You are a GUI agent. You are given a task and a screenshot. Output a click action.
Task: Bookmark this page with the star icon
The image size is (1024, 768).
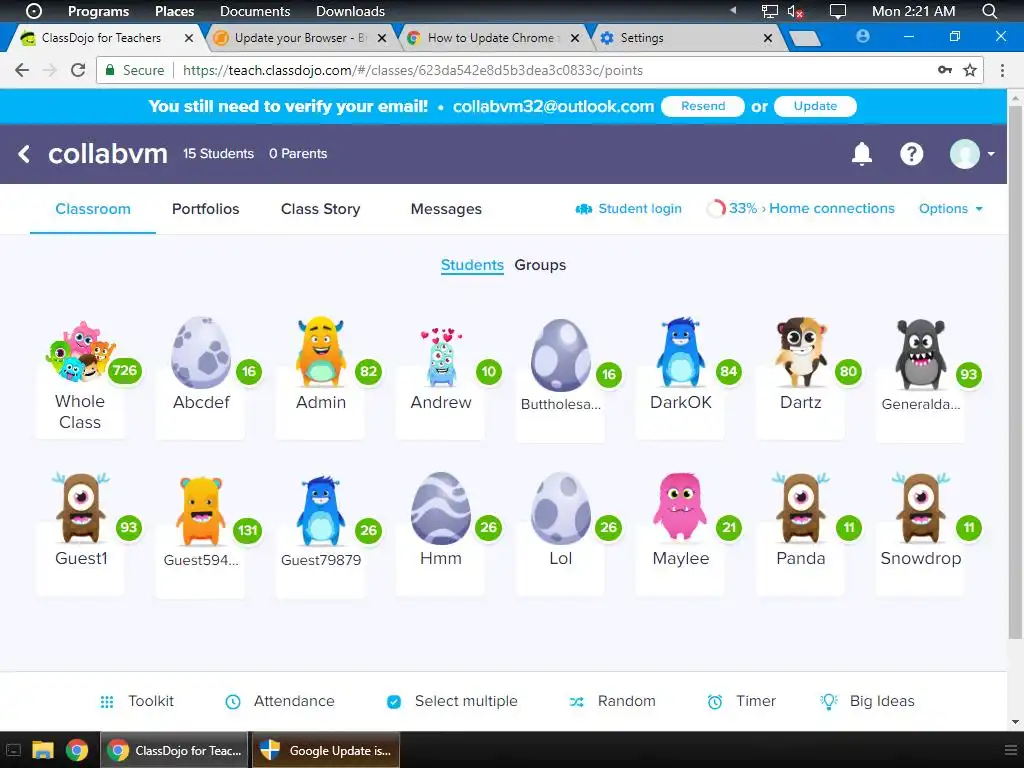(970, 70)
